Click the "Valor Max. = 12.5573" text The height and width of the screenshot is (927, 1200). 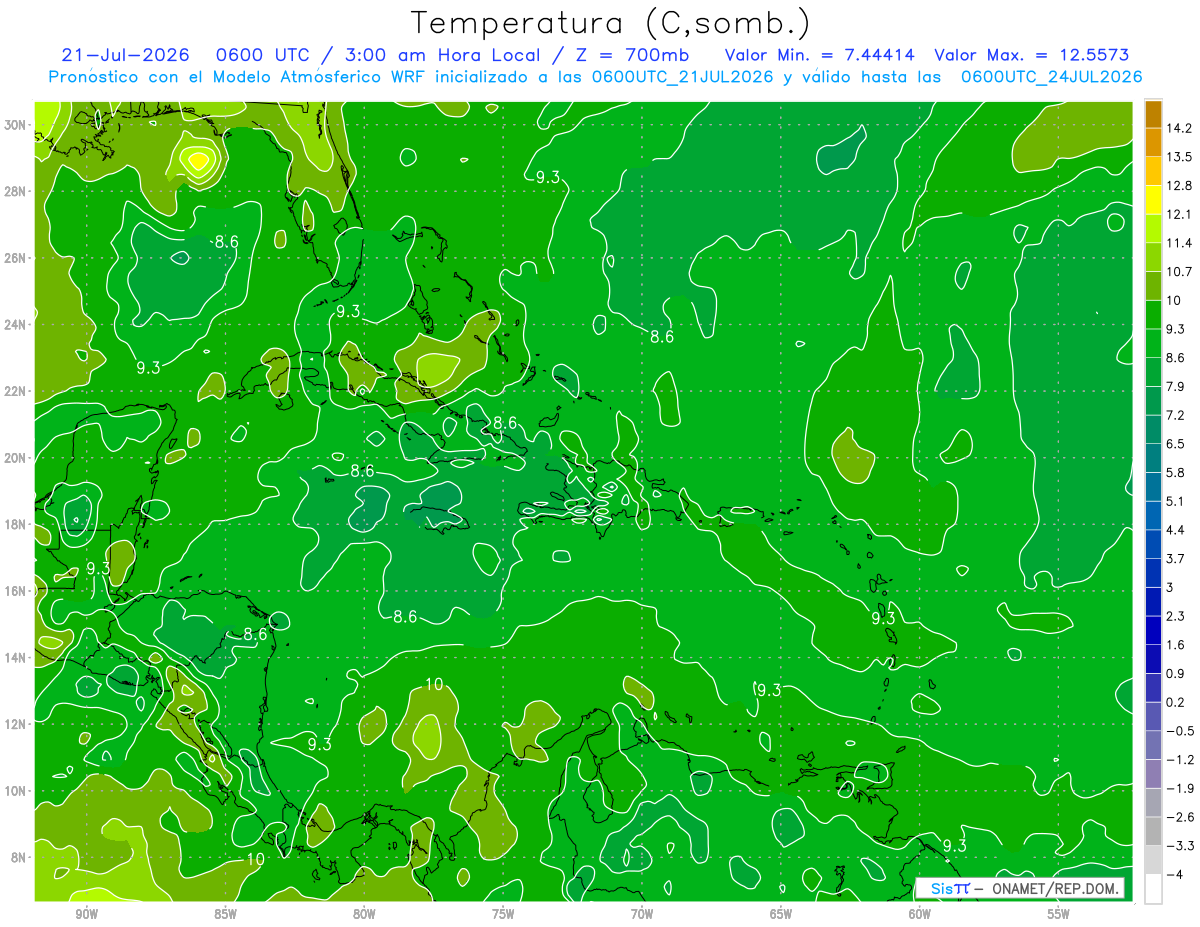coord(1034,55)
